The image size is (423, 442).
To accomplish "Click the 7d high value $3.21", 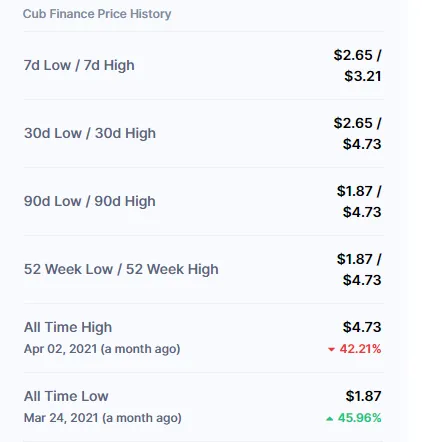I will tap(363, 76).
